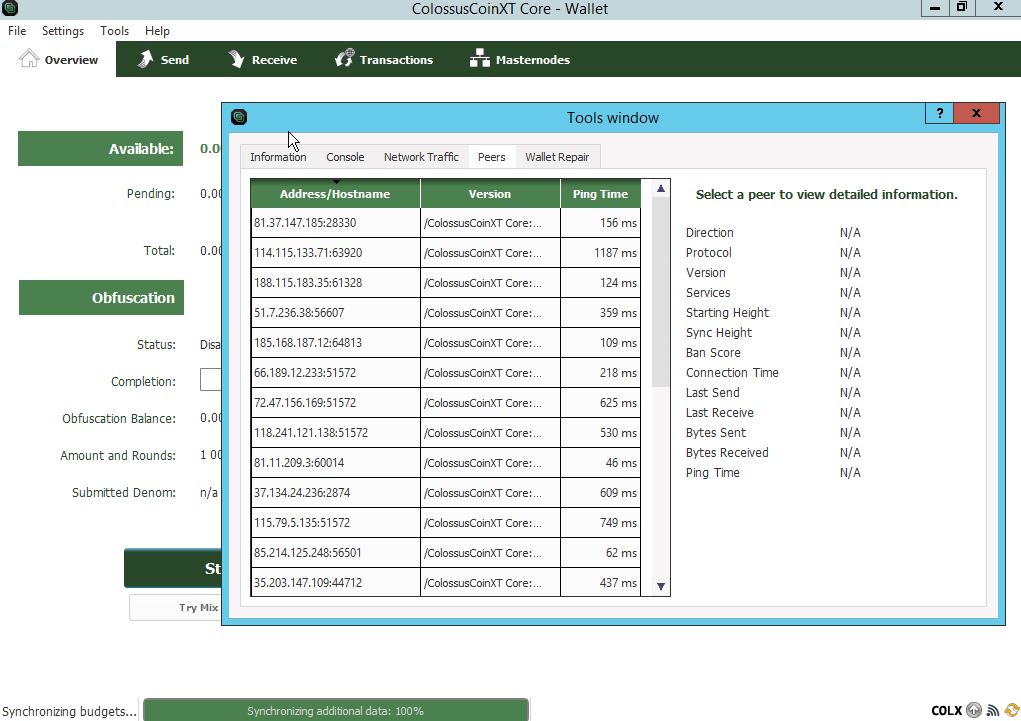Click the version cell in the 124 ms row

click(x=490, y=283)
